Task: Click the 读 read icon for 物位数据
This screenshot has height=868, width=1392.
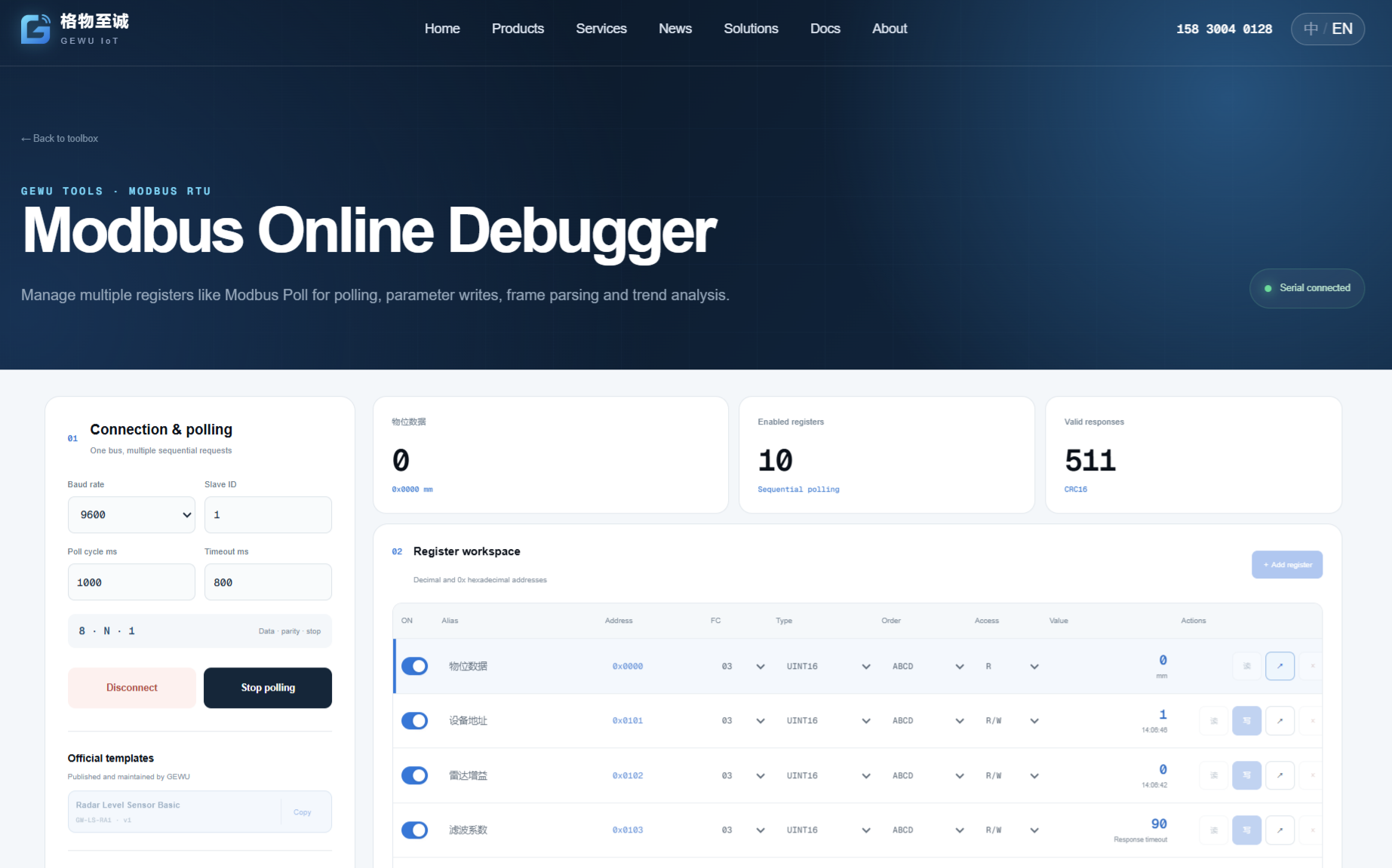Action: coord(1247,666)
